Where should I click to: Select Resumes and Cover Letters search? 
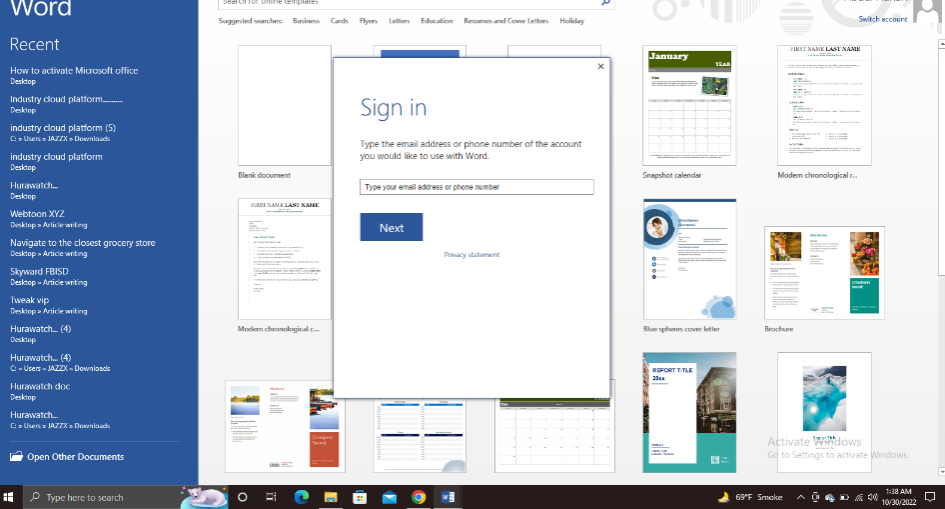[506, 20]
